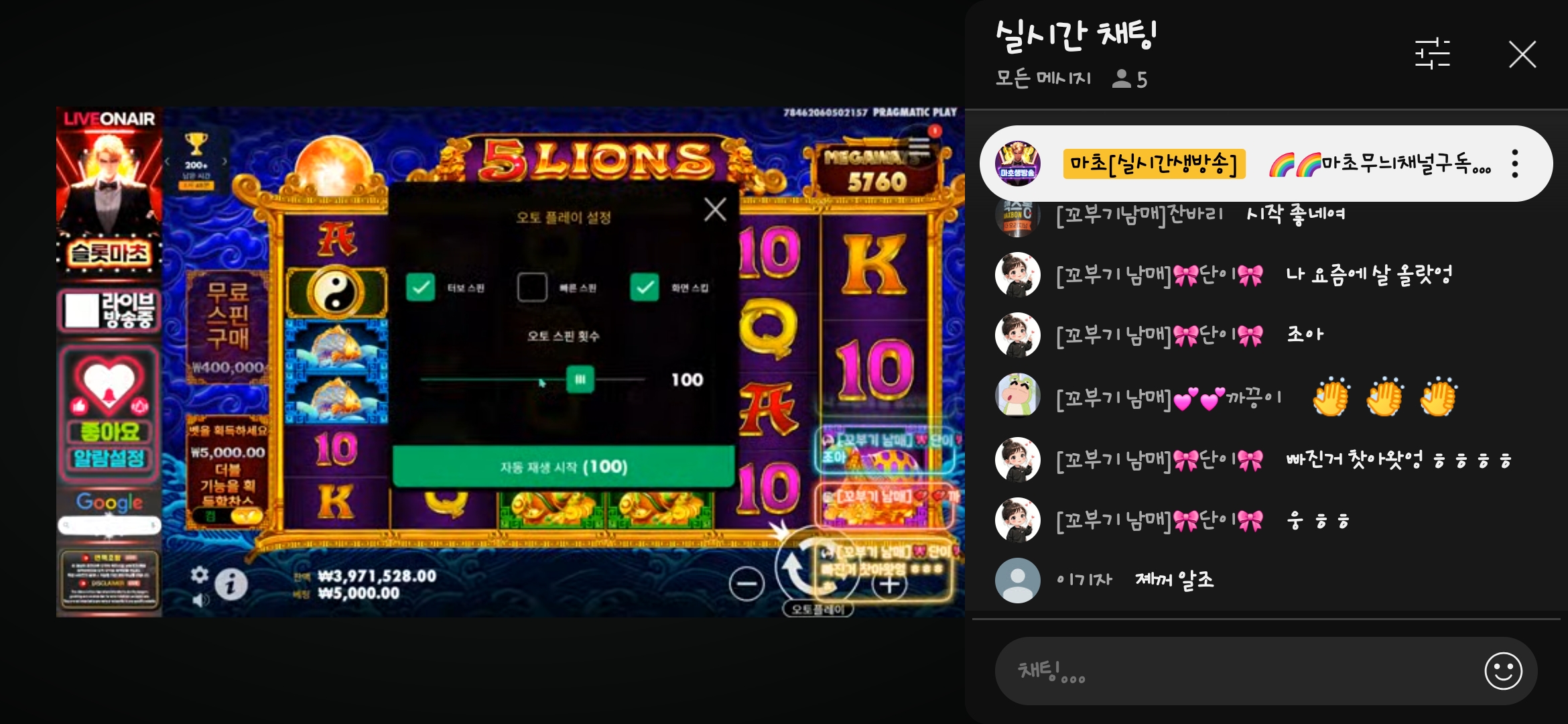Screen dimensions: 1568x724
Task: Open game info icon
Action: point(231,585)
